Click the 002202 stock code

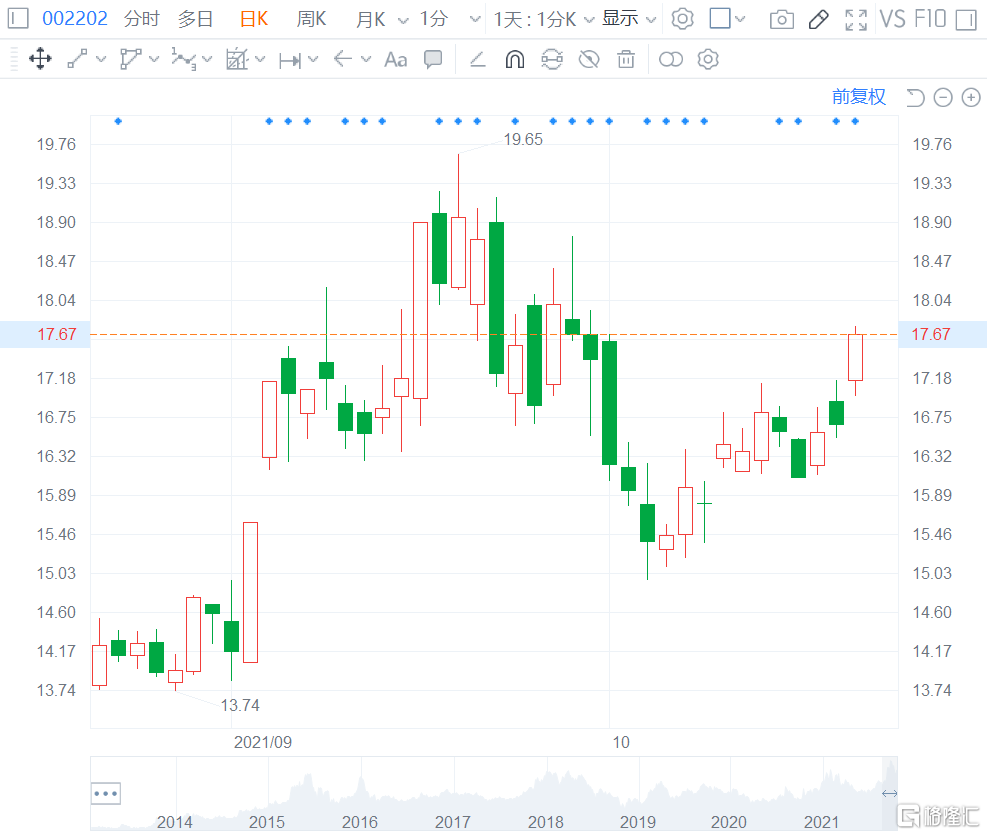(x=75, y=19)
